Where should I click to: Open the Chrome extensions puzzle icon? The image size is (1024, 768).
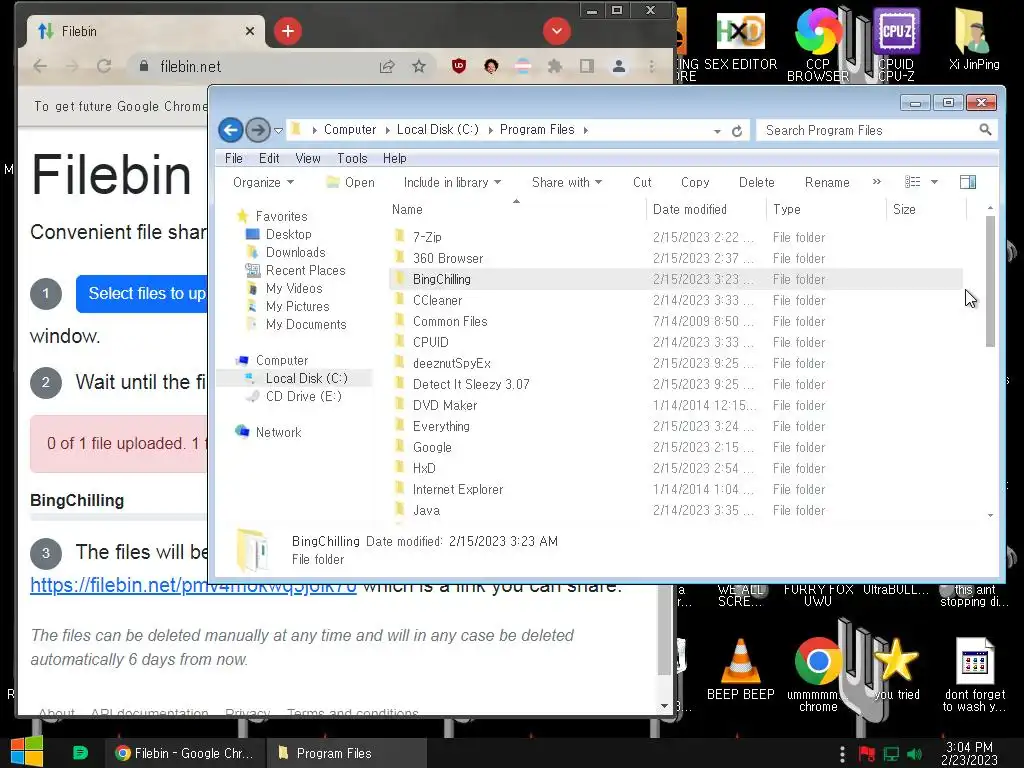point(554,66)
